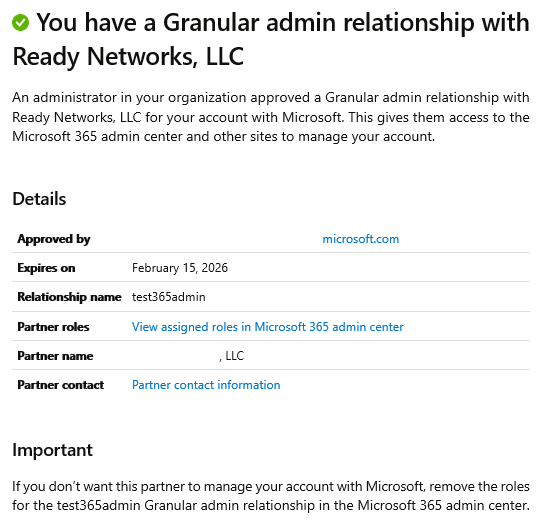Click the Granular admin relationship page heading
Image resolution: width=543 pixels, height=528 pixels.
(x=271, y=39)
